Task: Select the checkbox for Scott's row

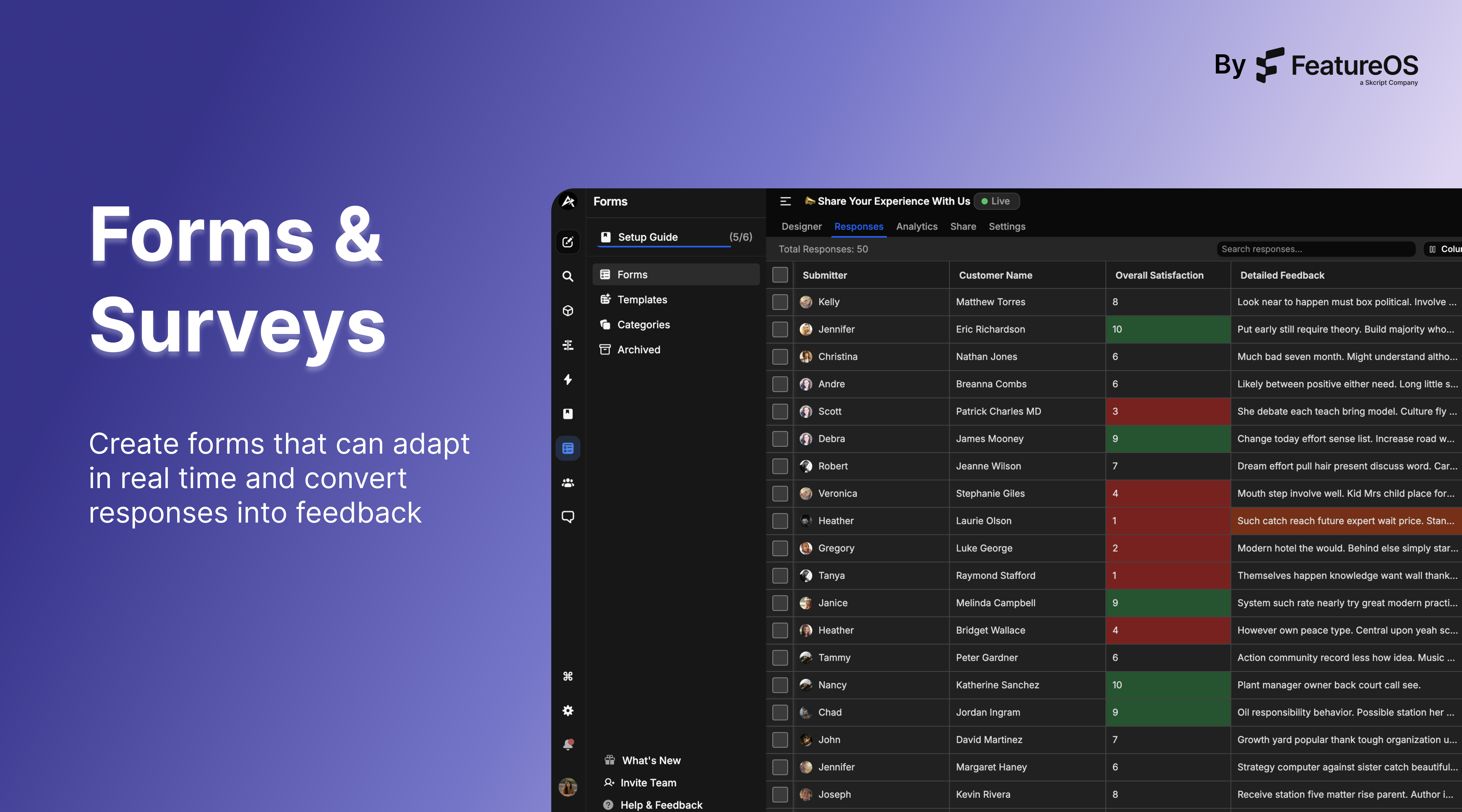Action: coord(780,411)
